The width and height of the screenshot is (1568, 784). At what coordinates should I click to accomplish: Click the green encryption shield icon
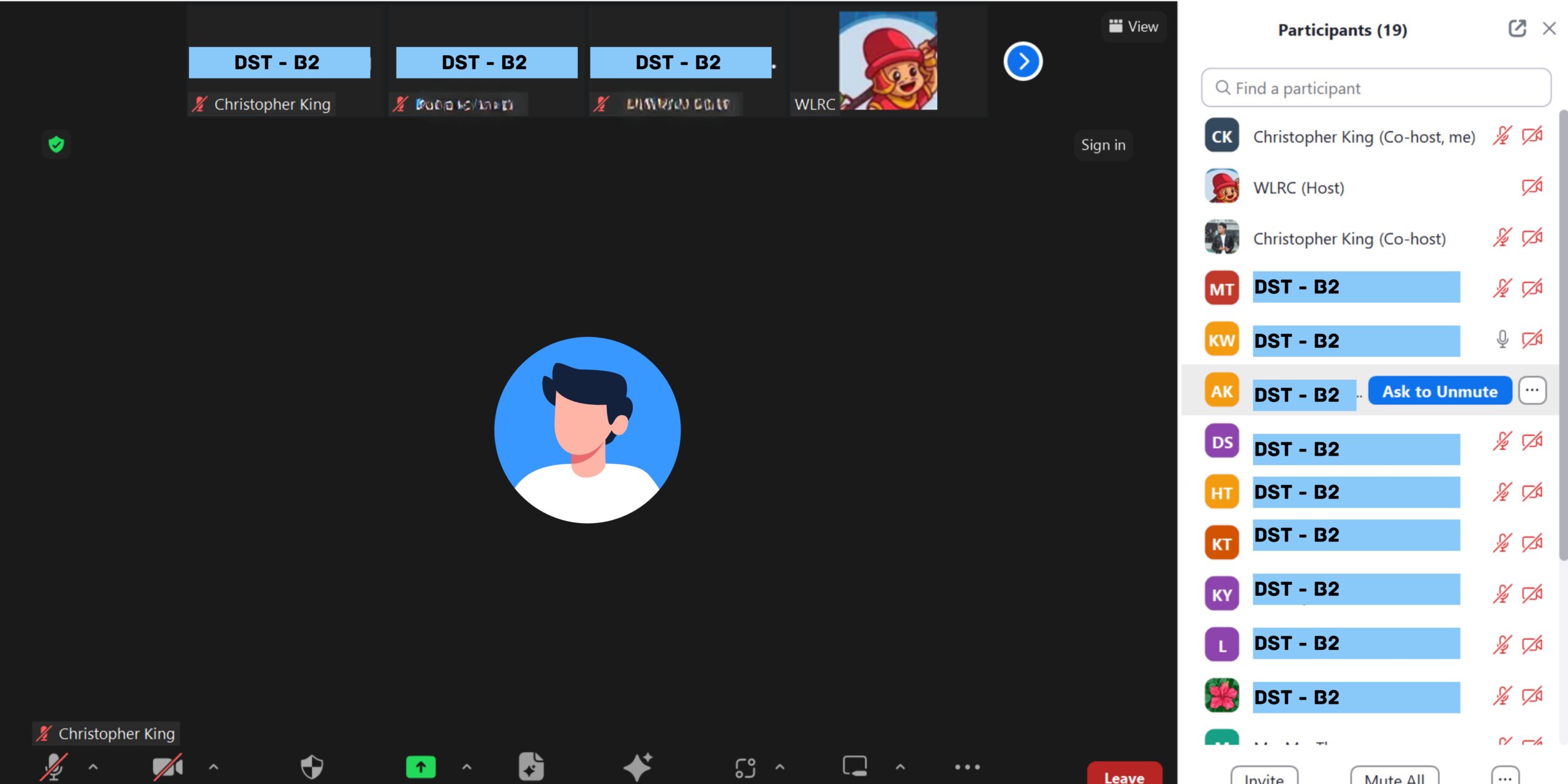click(56, 145)
